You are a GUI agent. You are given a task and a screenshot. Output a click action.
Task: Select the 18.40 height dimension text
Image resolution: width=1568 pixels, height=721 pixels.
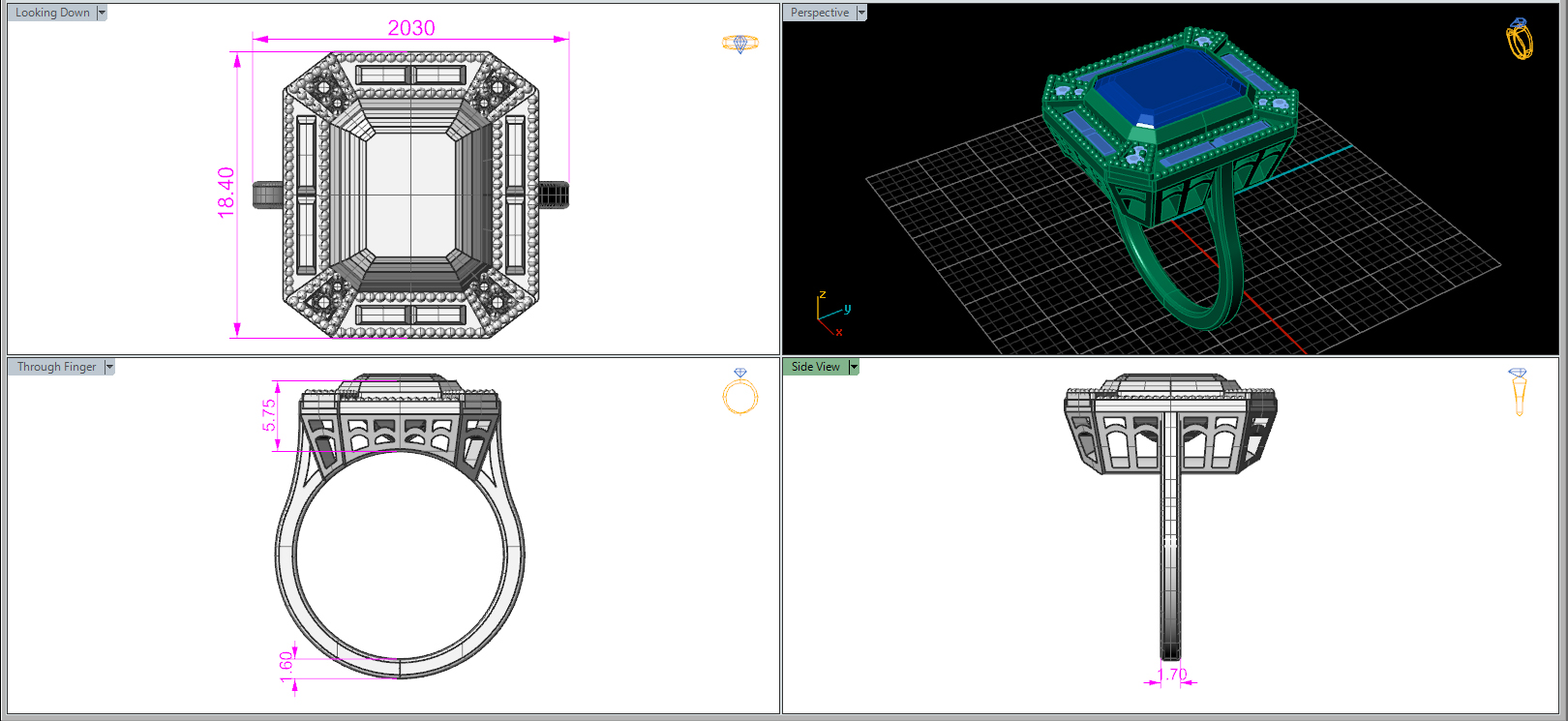coord(226,193)
